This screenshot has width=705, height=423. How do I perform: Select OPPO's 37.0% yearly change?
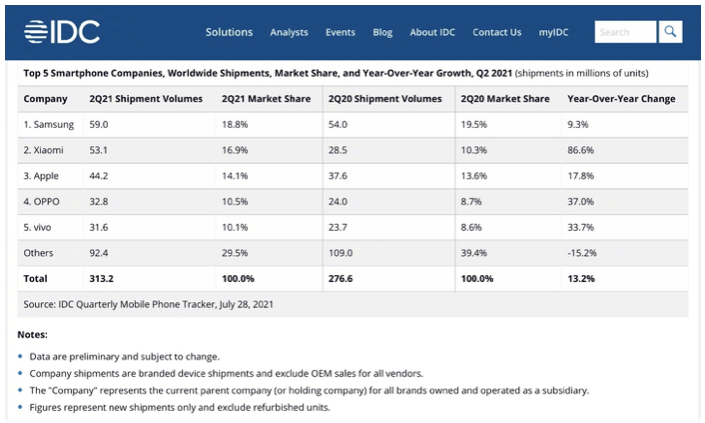tap(580, 201)
